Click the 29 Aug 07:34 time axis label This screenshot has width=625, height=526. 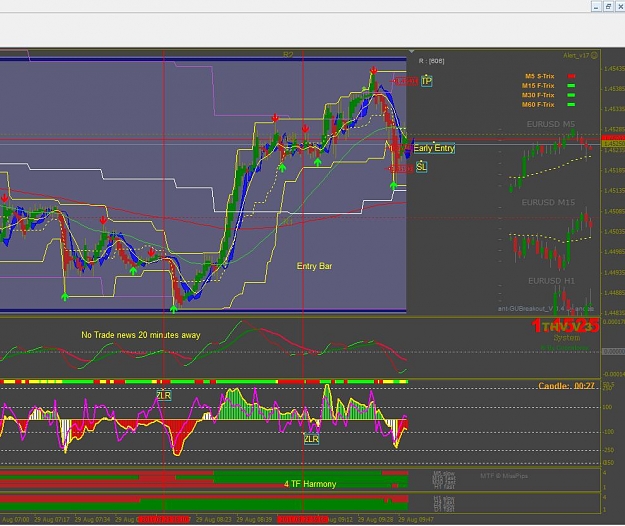(92, 520)
